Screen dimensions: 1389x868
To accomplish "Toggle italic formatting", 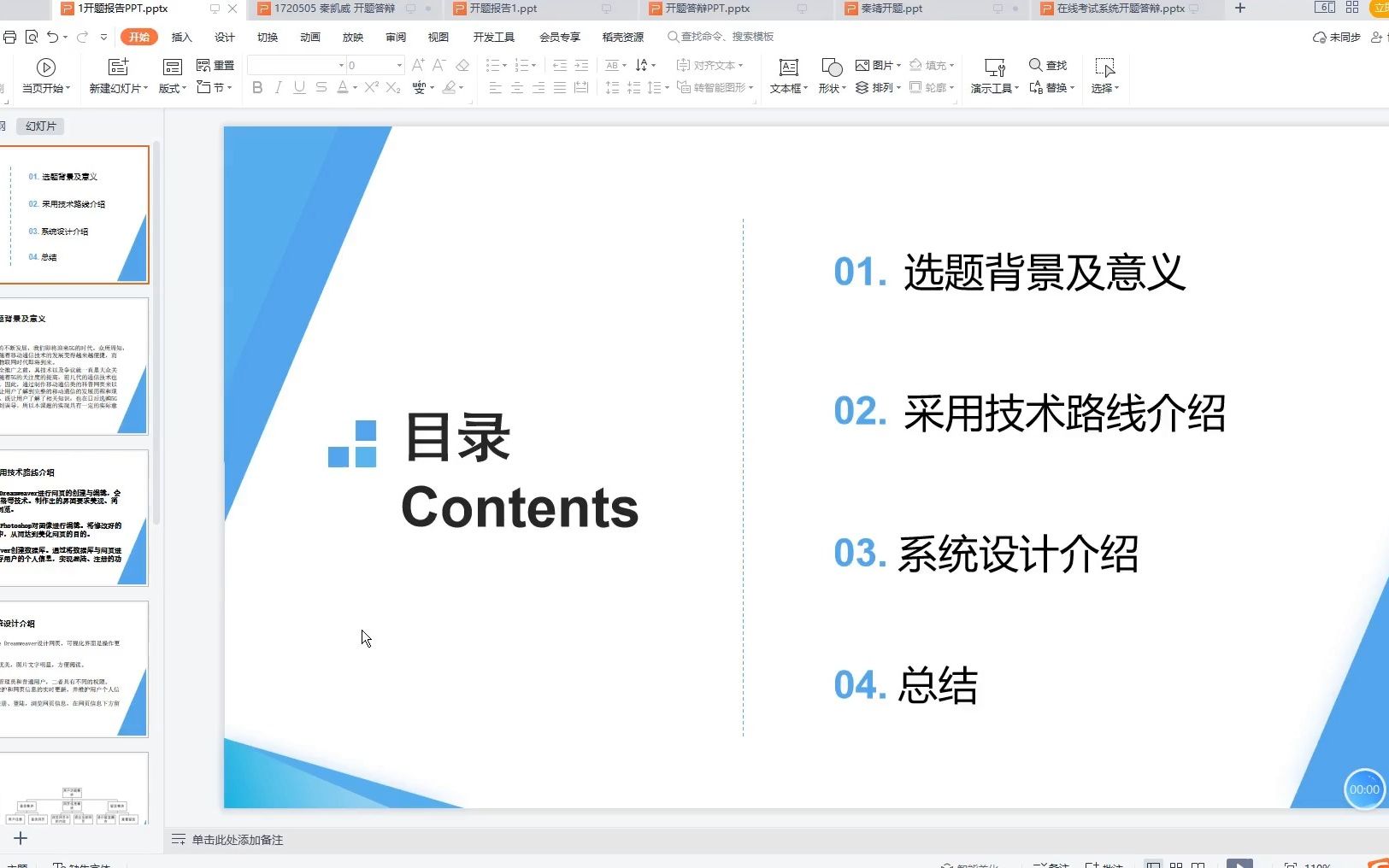I will coord(278,87).
